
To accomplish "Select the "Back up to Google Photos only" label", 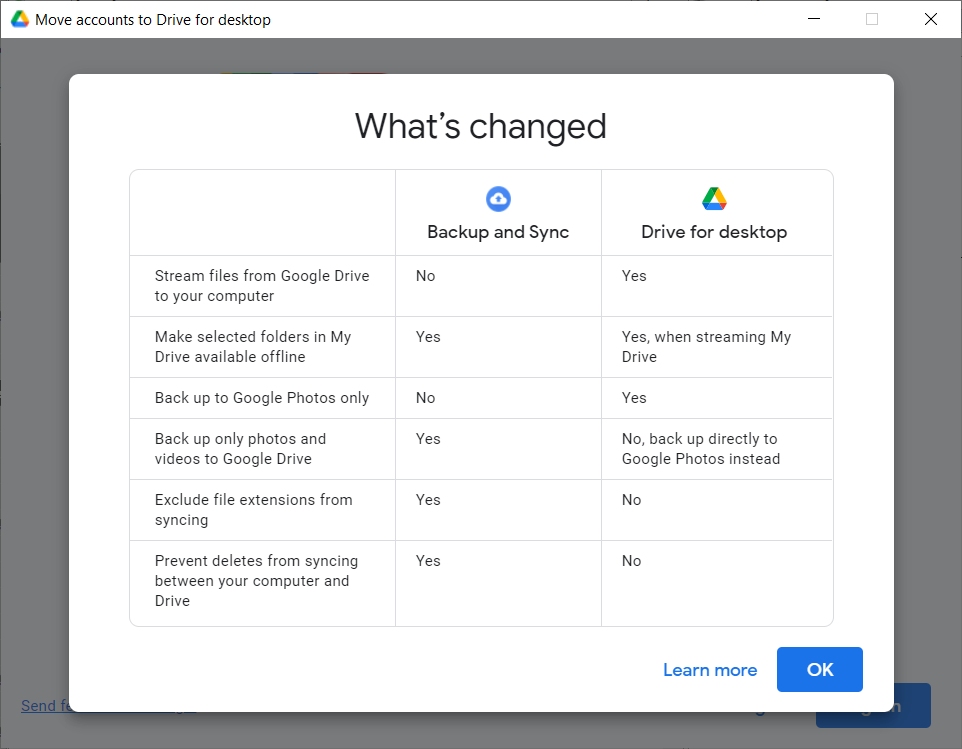I will [262, 398].
